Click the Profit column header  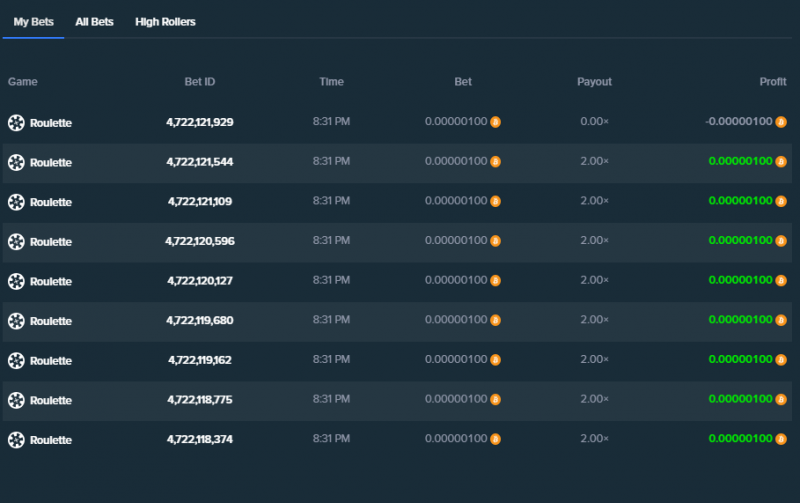[x=772, y=82]
